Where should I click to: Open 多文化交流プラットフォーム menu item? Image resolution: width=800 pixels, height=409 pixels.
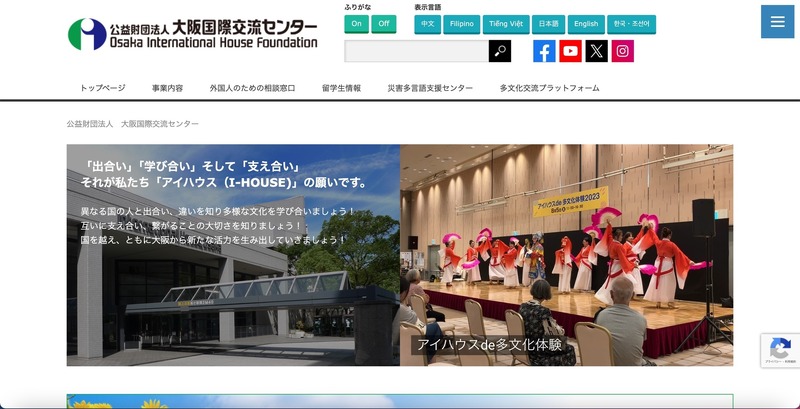tap(549, 88)
